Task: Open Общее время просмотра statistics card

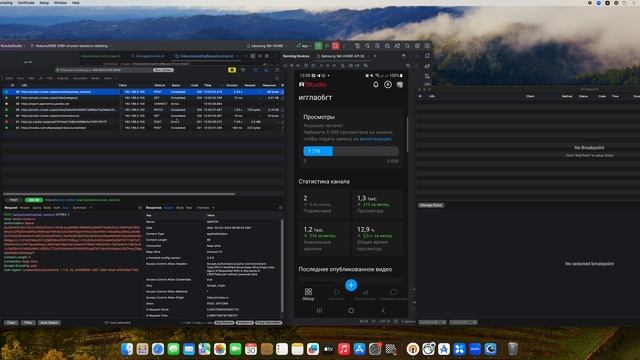Action: (378, 238)
